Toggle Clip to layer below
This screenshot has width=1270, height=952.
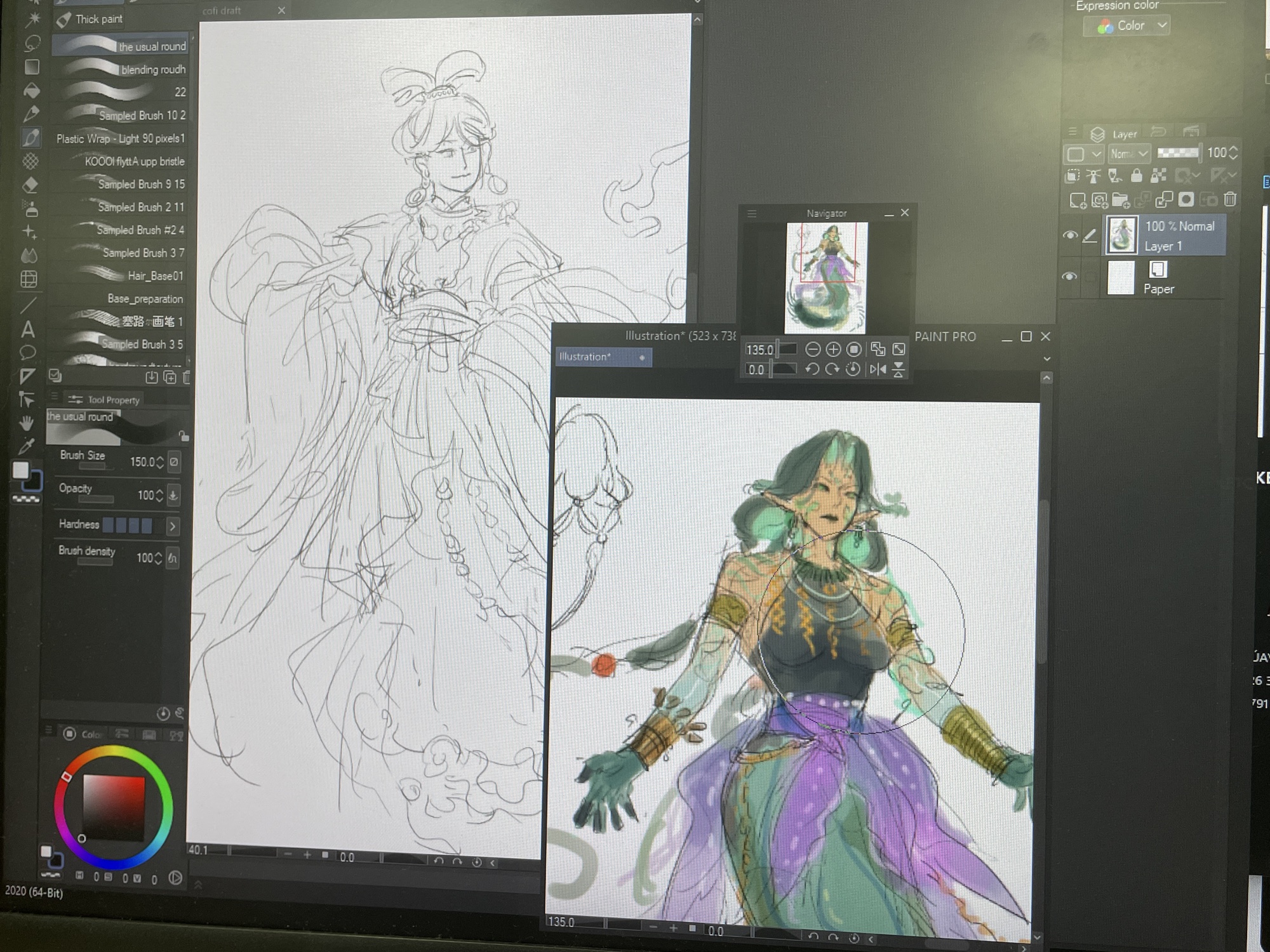coord(1073,176)
